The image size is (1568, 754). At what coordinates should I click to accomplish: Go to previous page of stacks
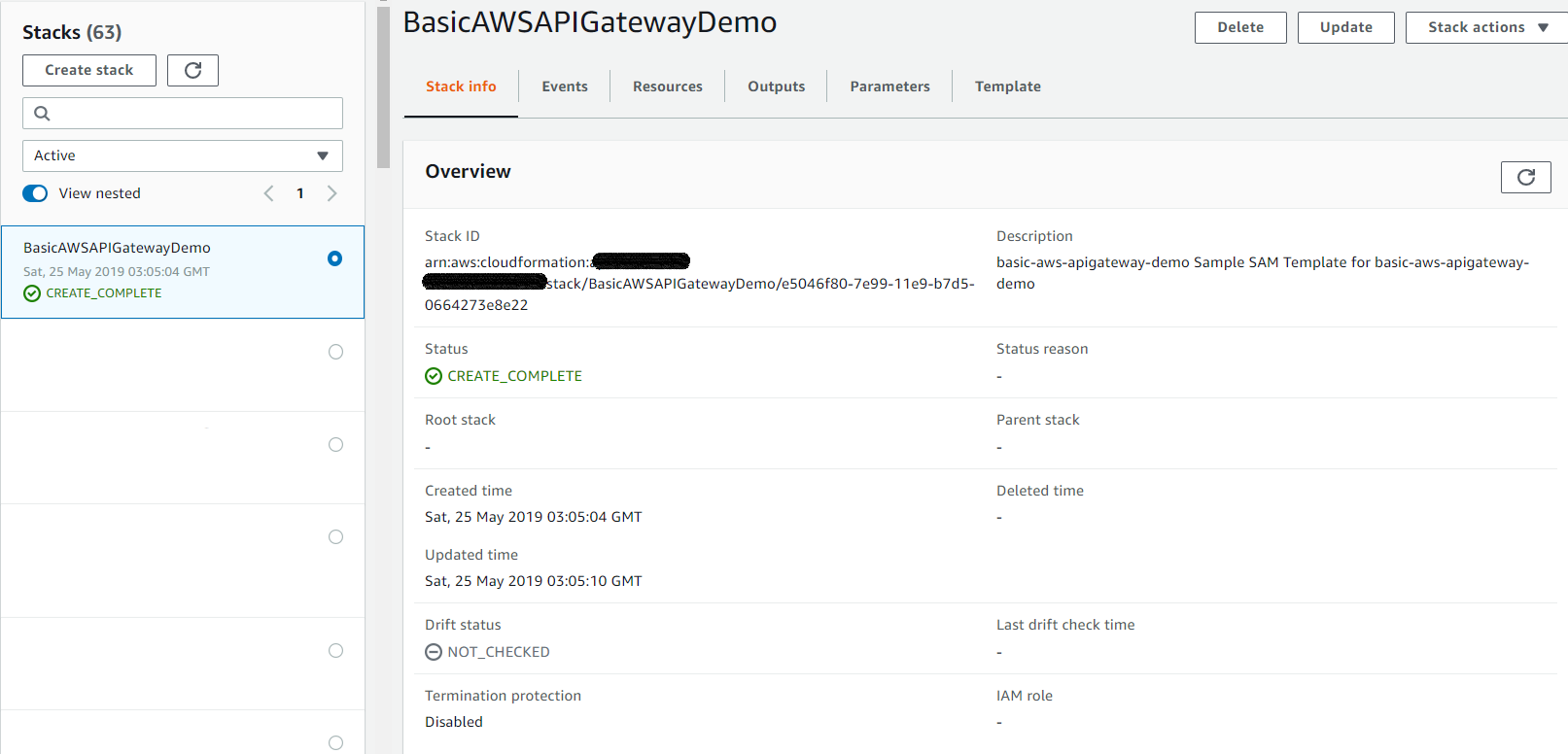pyautogui.click(x=269, y=193)
